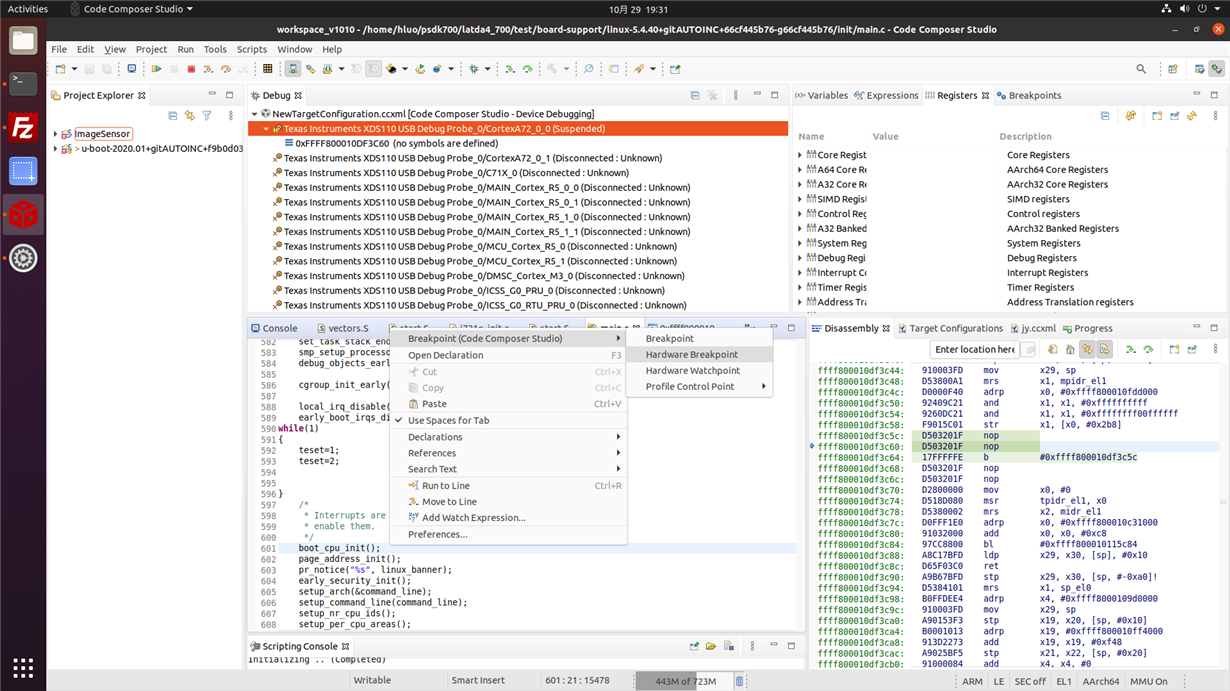Click the trash icon beside heap status

click(740, 681)
